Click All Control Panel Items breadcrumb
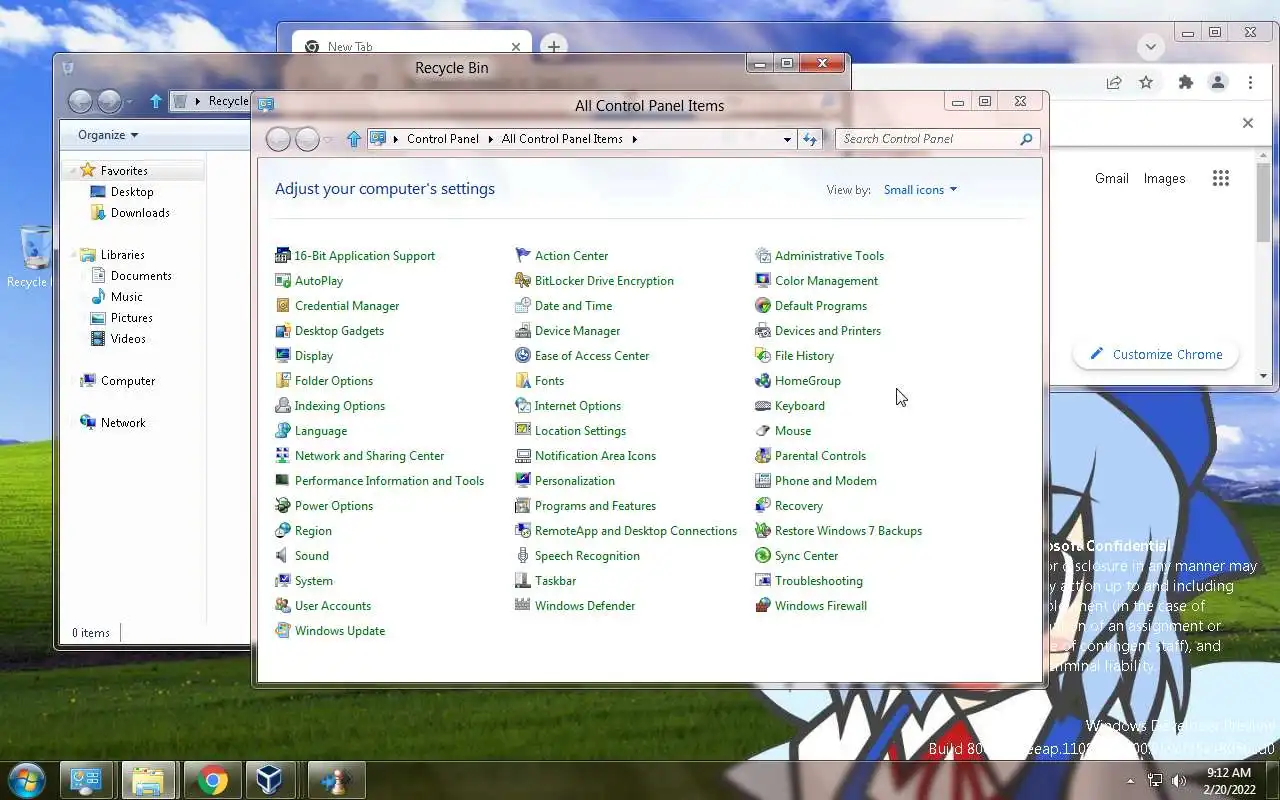 coord(562,139)
